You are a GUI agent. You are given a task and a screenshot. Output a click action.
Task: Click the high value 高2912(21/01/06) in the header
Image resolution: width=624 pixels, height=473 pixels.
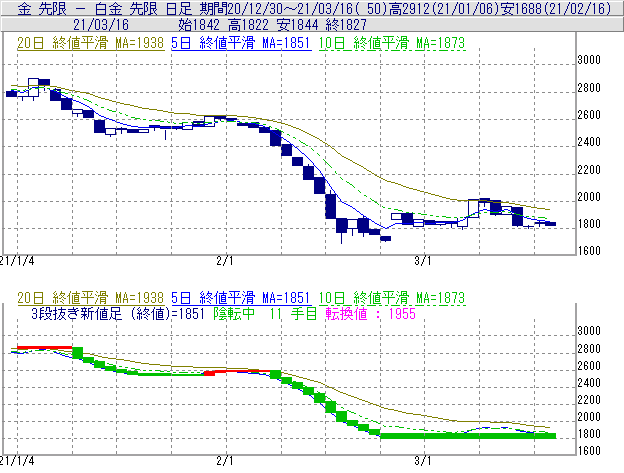tap(444, 8)
